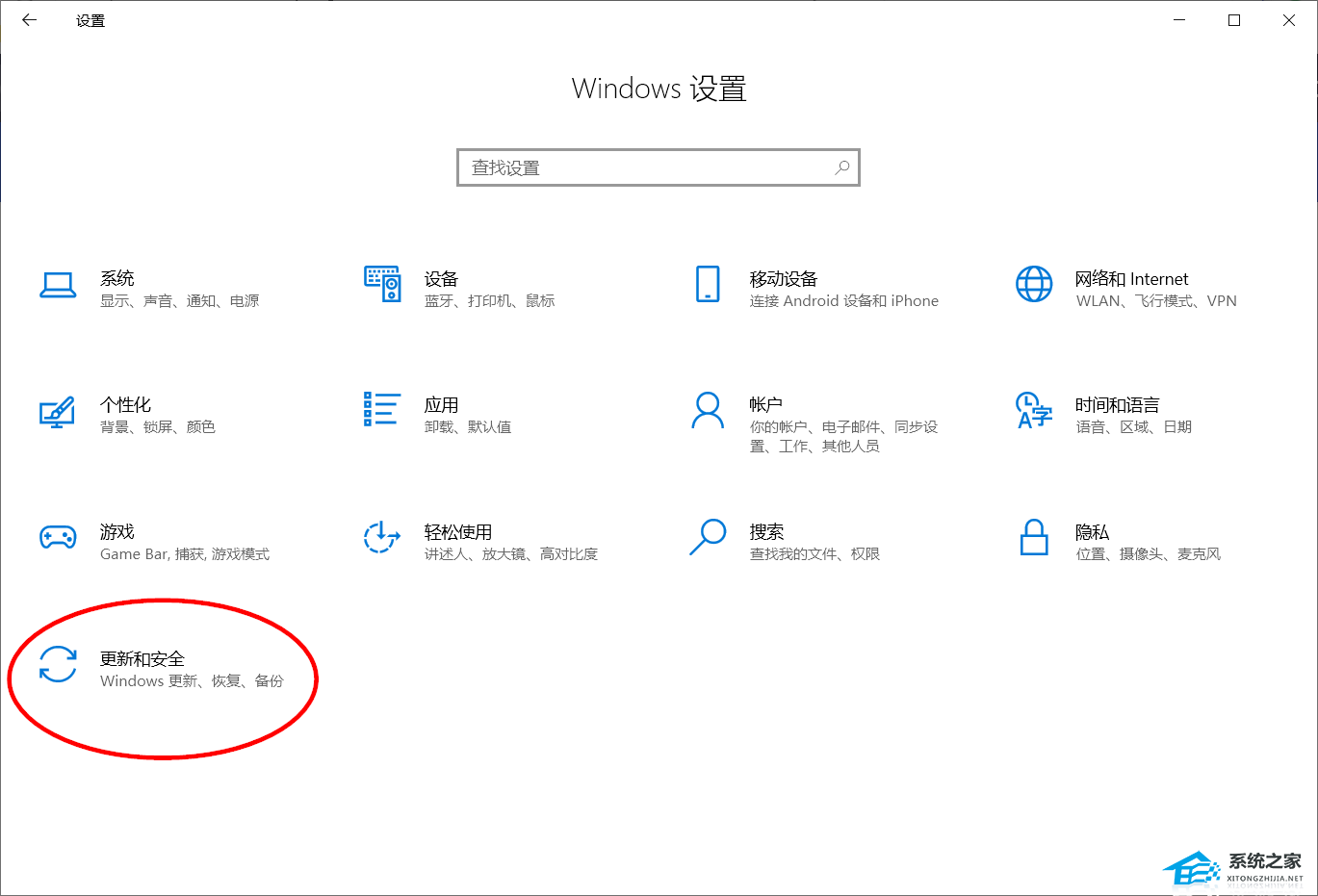Select the 更新和安全 category title
The width and height of the screenshot is (1318, 896).
(x=142, y=658)
